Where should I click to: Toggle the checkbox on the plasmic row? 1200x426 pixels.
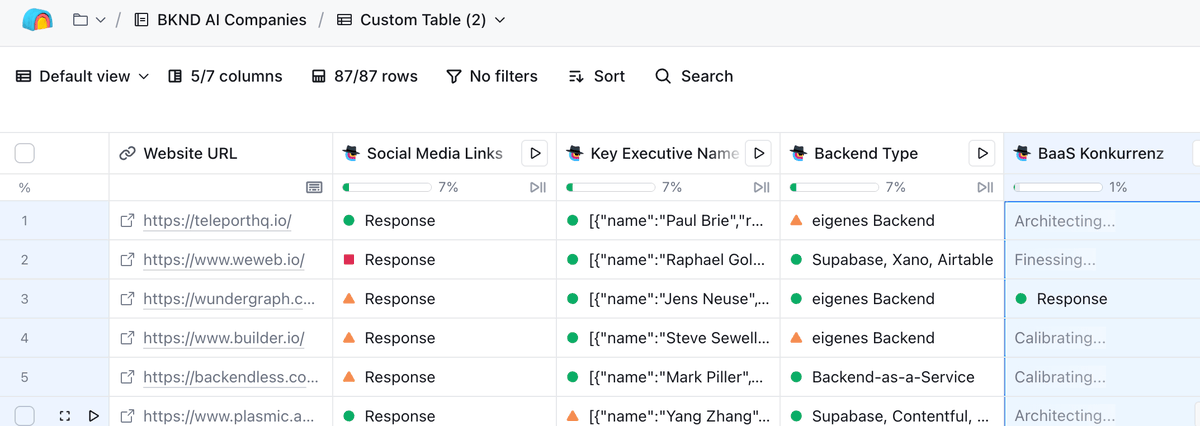25,416
